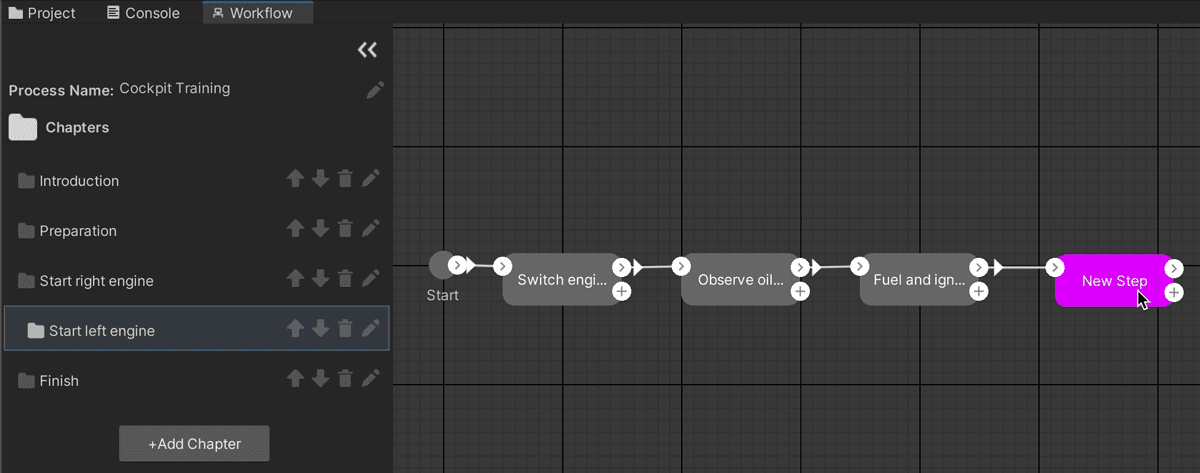Image resolution: width=1200 pixels, height=473 pixels.
Task: Click the Add Chapter button
Action: pyautogui.click(x=194, y=444)
